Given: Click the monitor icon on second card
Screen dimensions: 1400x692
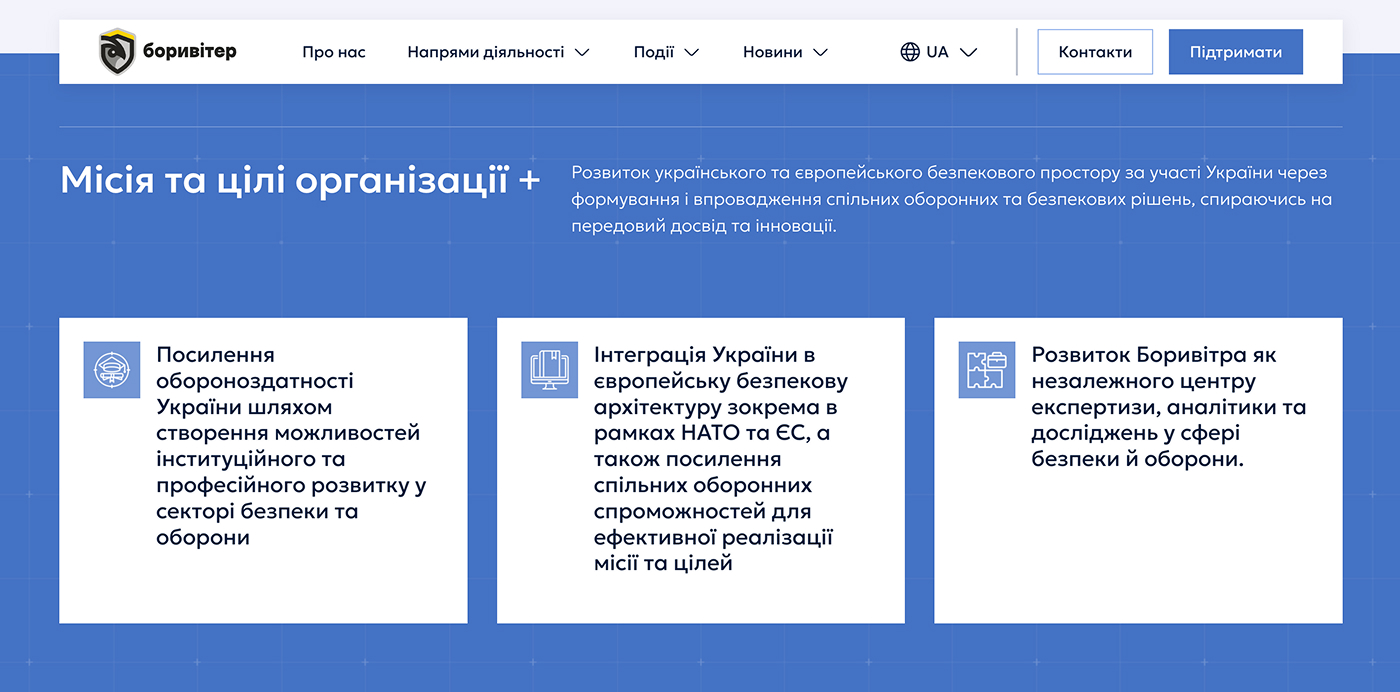Looking at the screenshot, I should pos(549,370).
